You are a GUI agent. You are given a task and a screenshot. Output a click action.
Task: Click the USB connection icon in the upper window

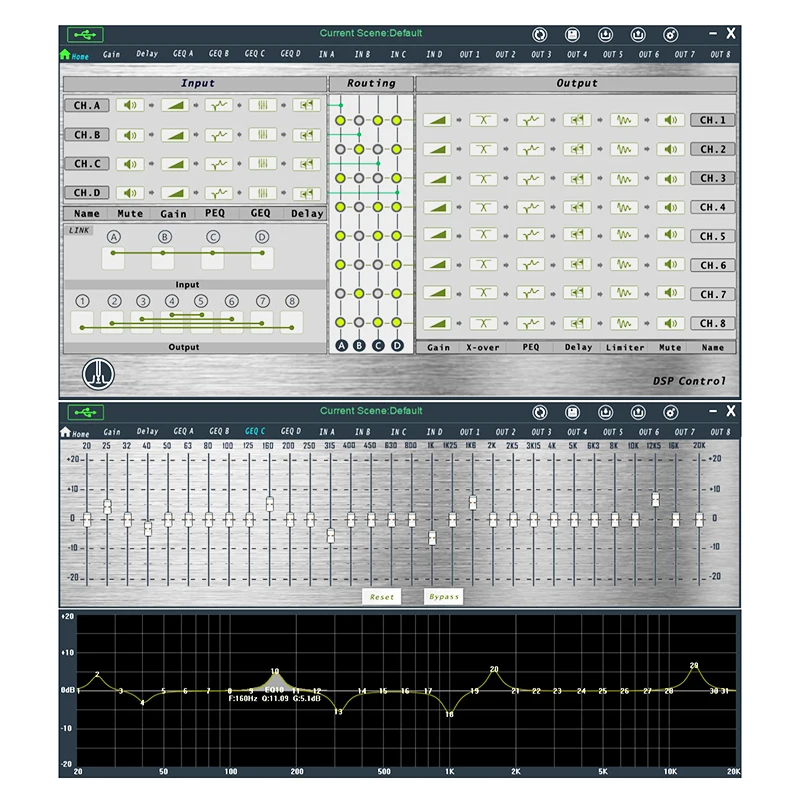(85, 35)
